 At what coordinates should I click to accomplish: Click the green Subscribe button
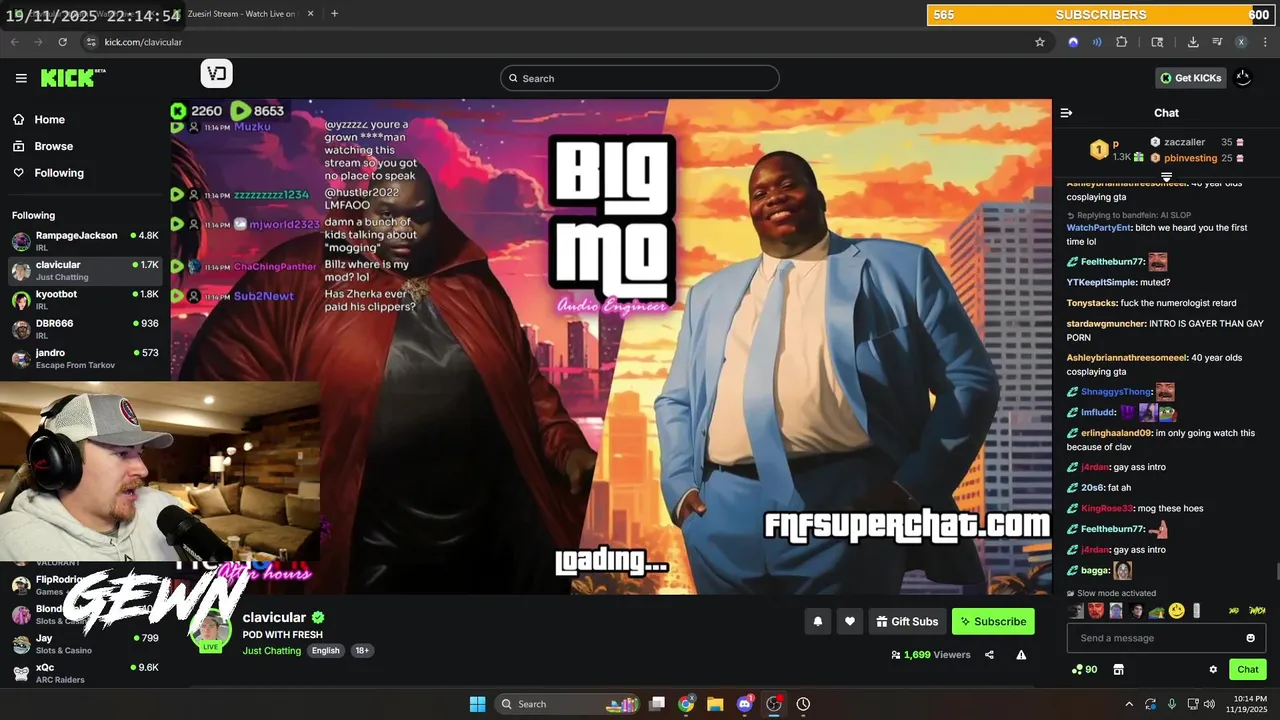(993, 621)
